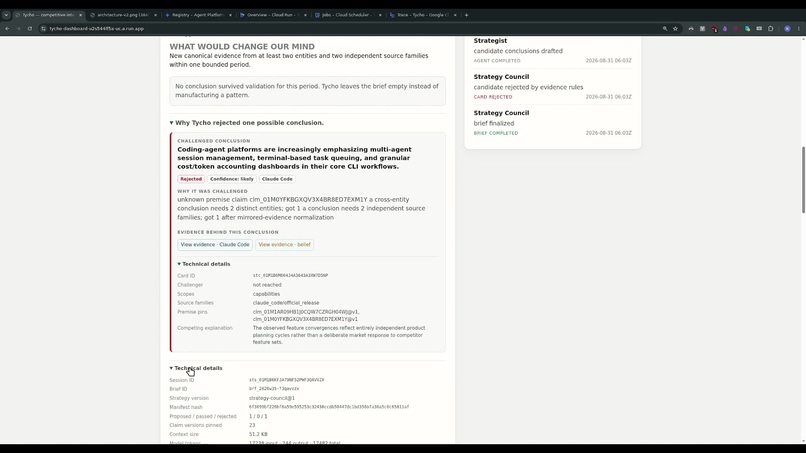Select the Card ID value

pyautogui.click(x=290, y=276)
